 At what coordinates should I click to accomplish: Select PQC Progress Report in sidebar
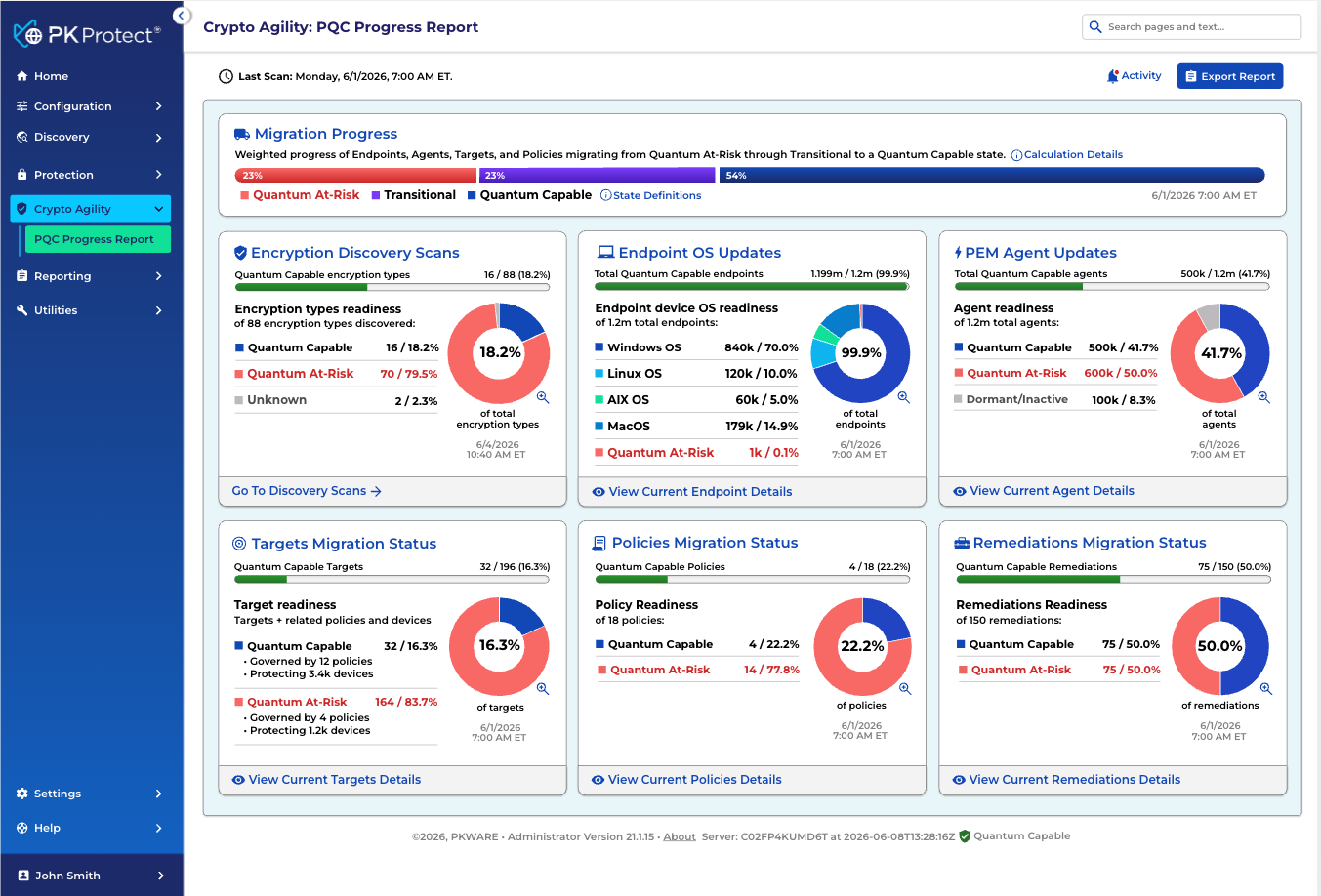(x=98, y=239)
